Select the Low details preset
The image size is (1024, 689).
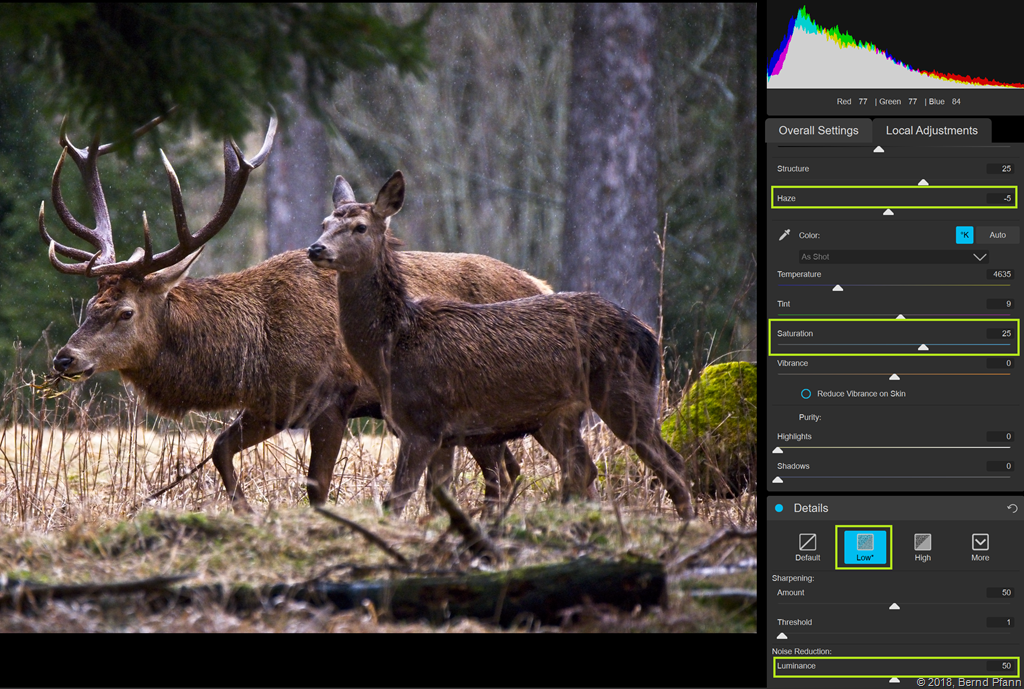coord(864,546)
